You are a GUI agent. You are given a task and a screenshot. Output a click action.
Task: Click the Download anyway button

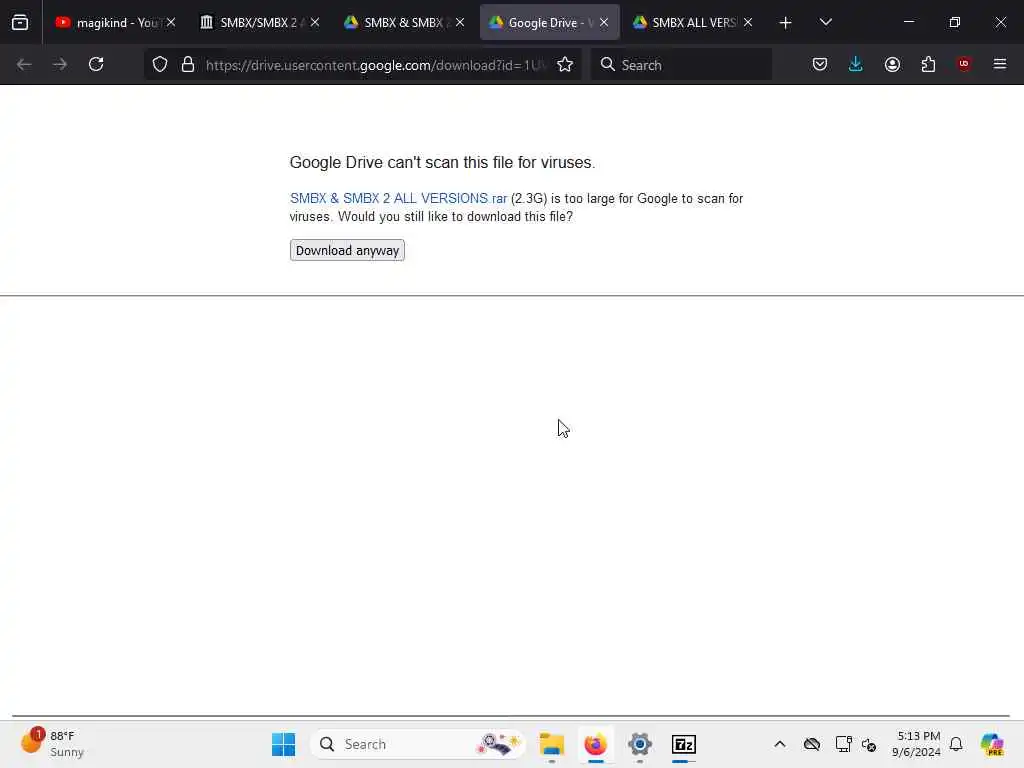click(347, 250)
